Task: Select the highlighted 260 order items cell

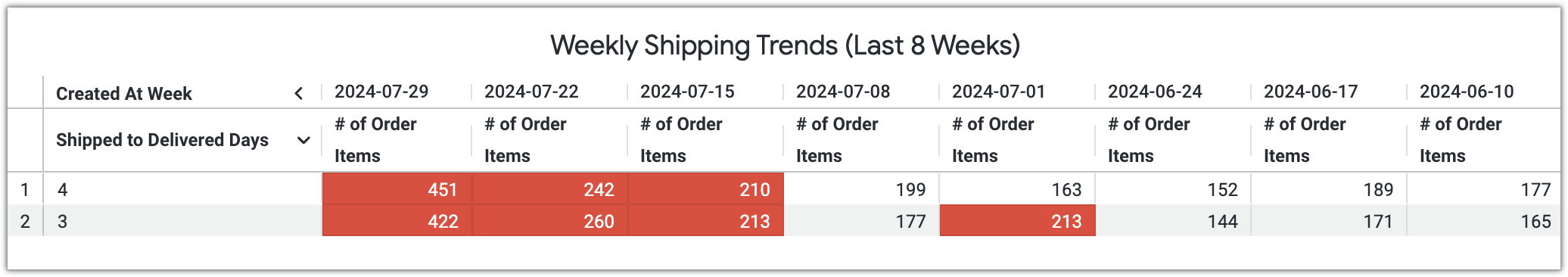Action: point(550,221)
